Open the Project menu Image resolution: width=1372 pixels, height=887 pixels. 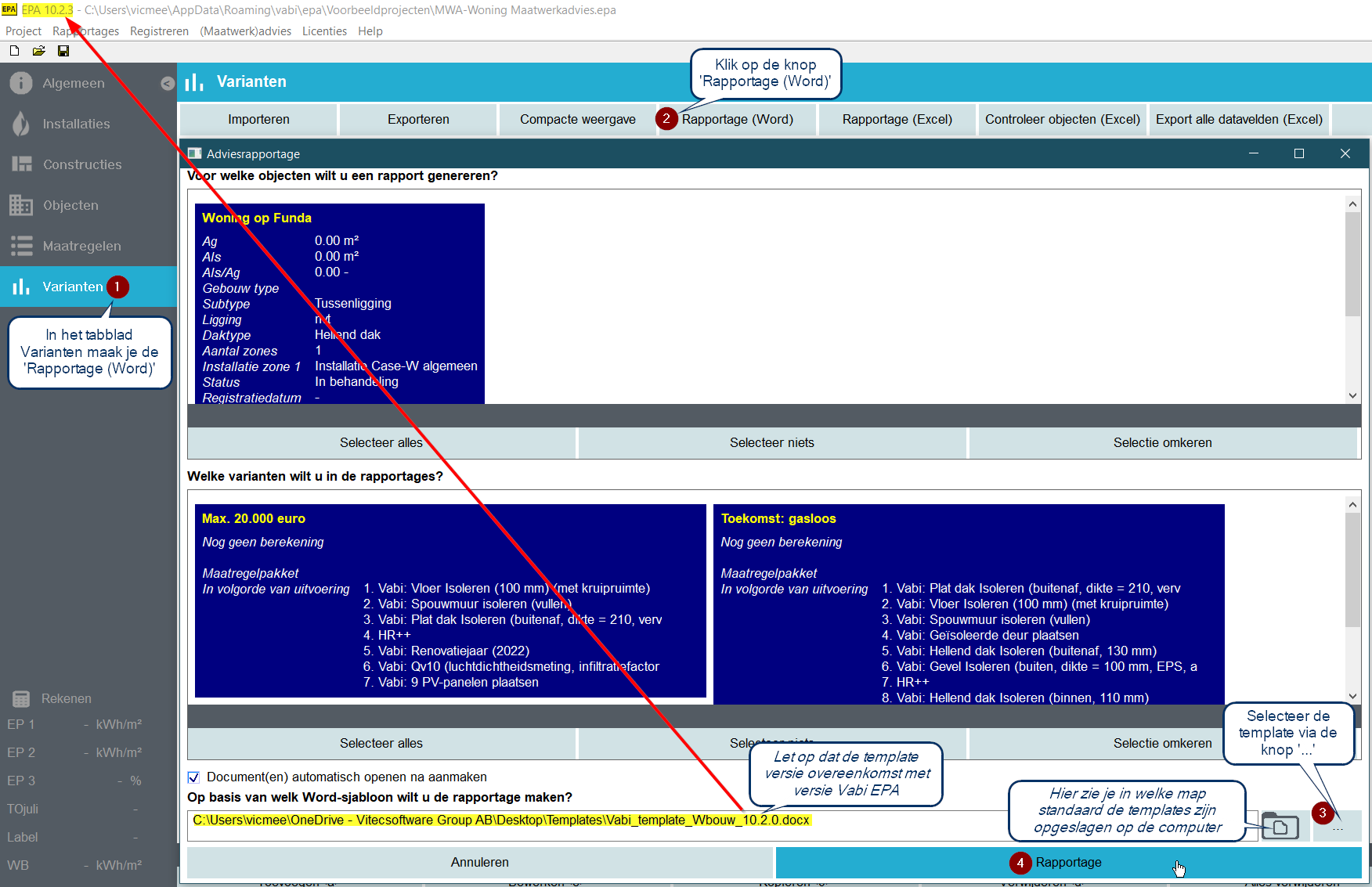pos(23,31)
